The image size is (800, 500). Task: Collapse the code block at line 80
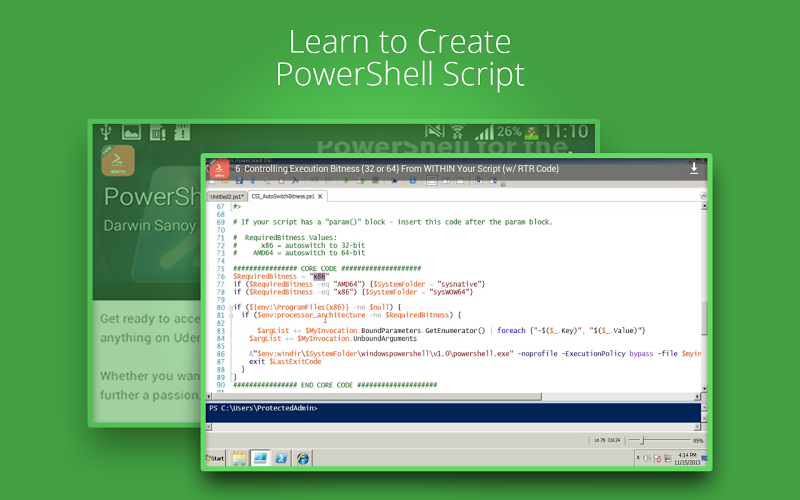[x=231, y=308]
